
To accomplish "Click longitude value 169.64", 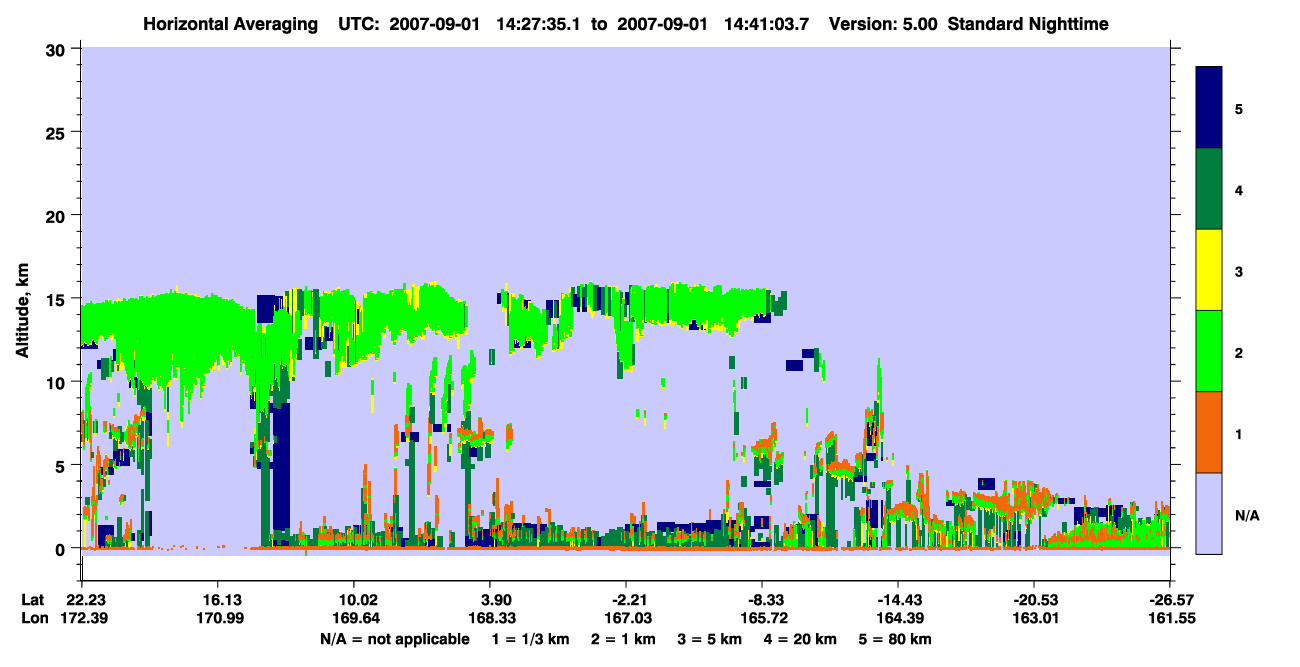I will (x=354, y=618).
